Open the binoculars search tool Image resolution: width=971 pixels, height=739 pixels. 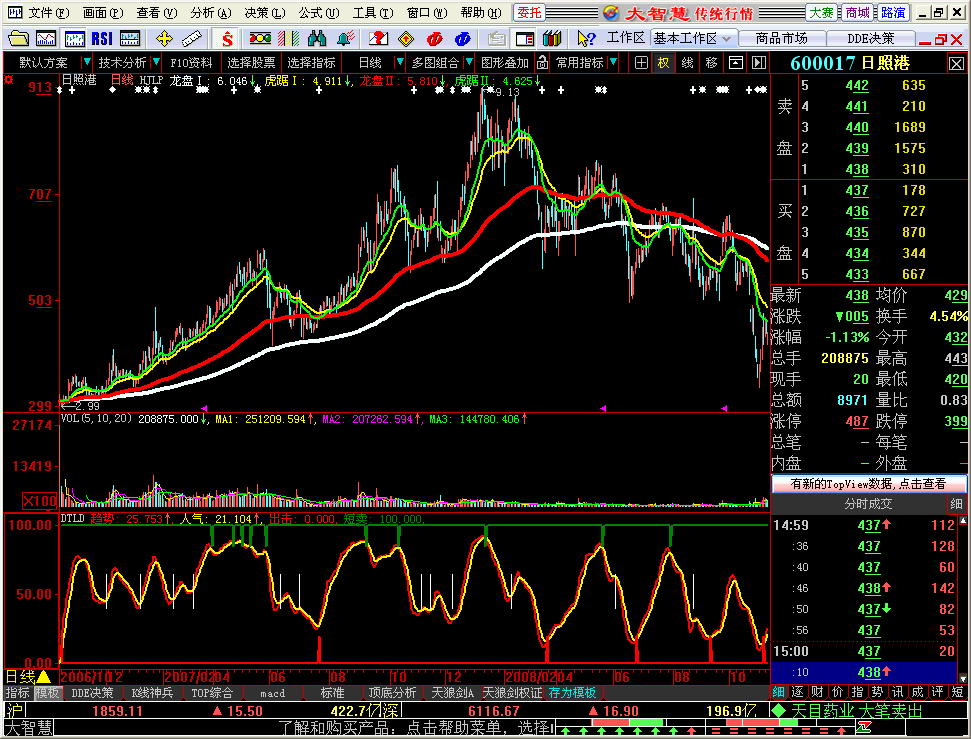(x=317, y=39)
